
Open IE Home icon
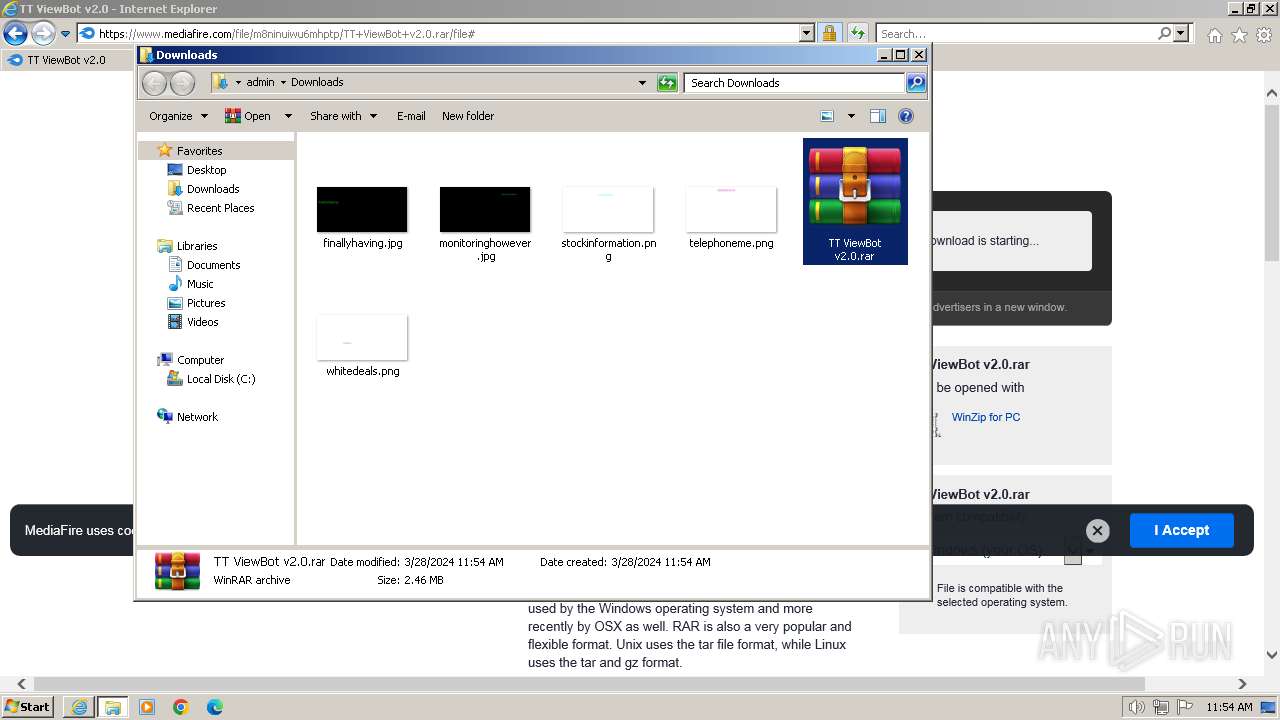(1214, 35)
